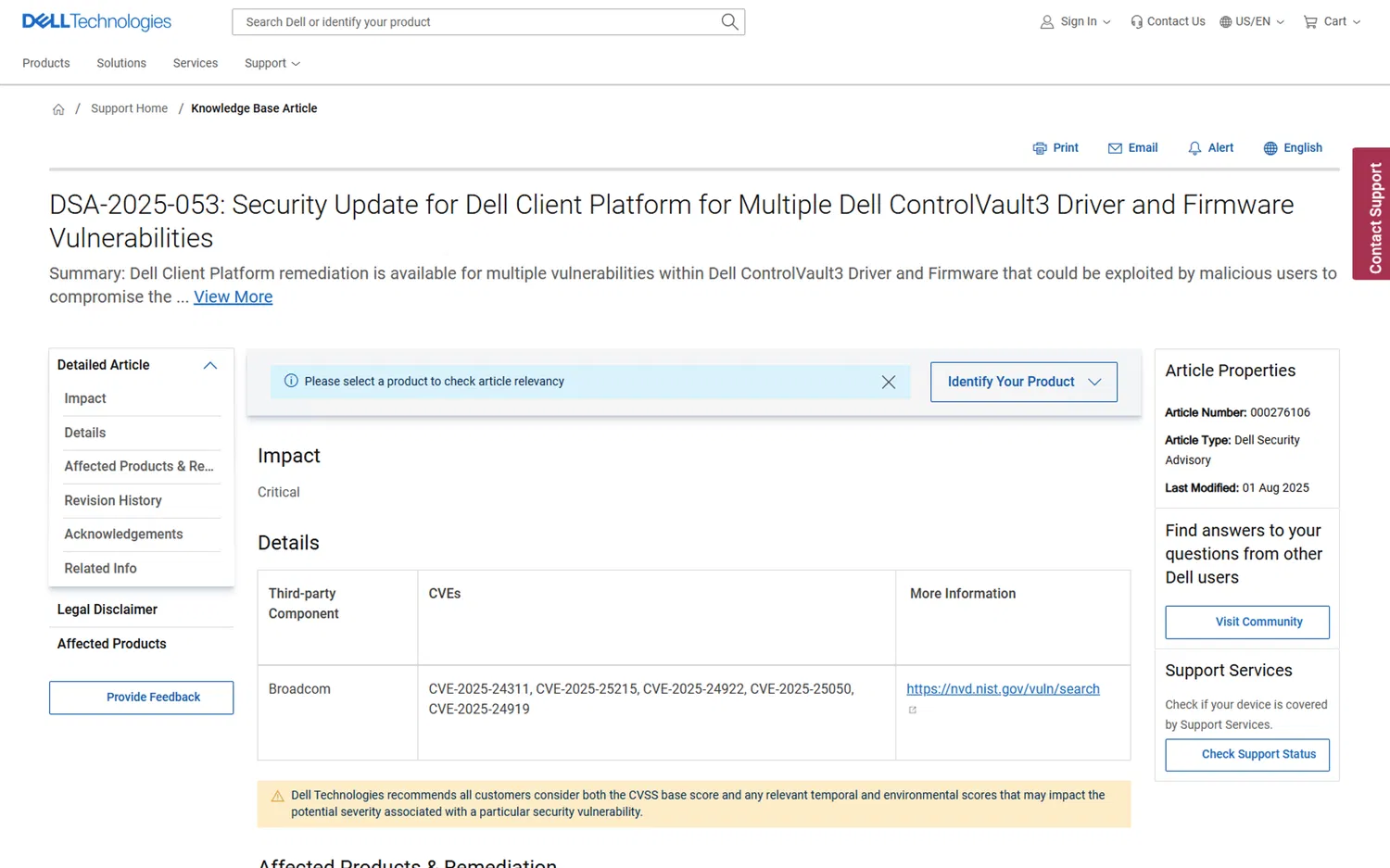This screenshot has height=868, width=1390.
Task: Expand the Cart dropdown chevron
Action: pos(1357,22)
